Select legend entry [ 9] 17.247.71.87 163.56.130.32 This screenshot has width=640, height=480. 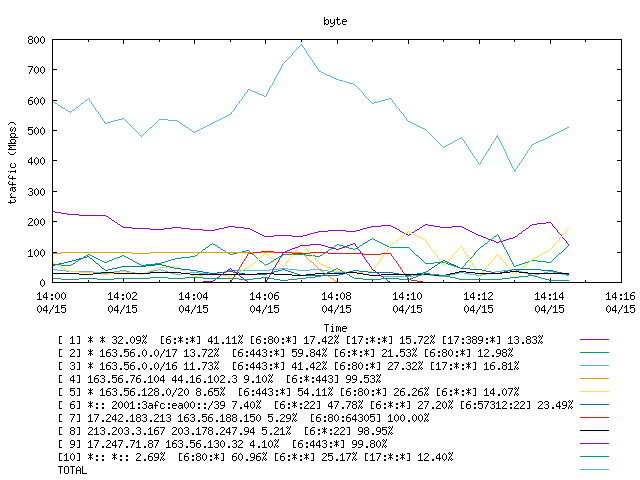tap(222, 444)
